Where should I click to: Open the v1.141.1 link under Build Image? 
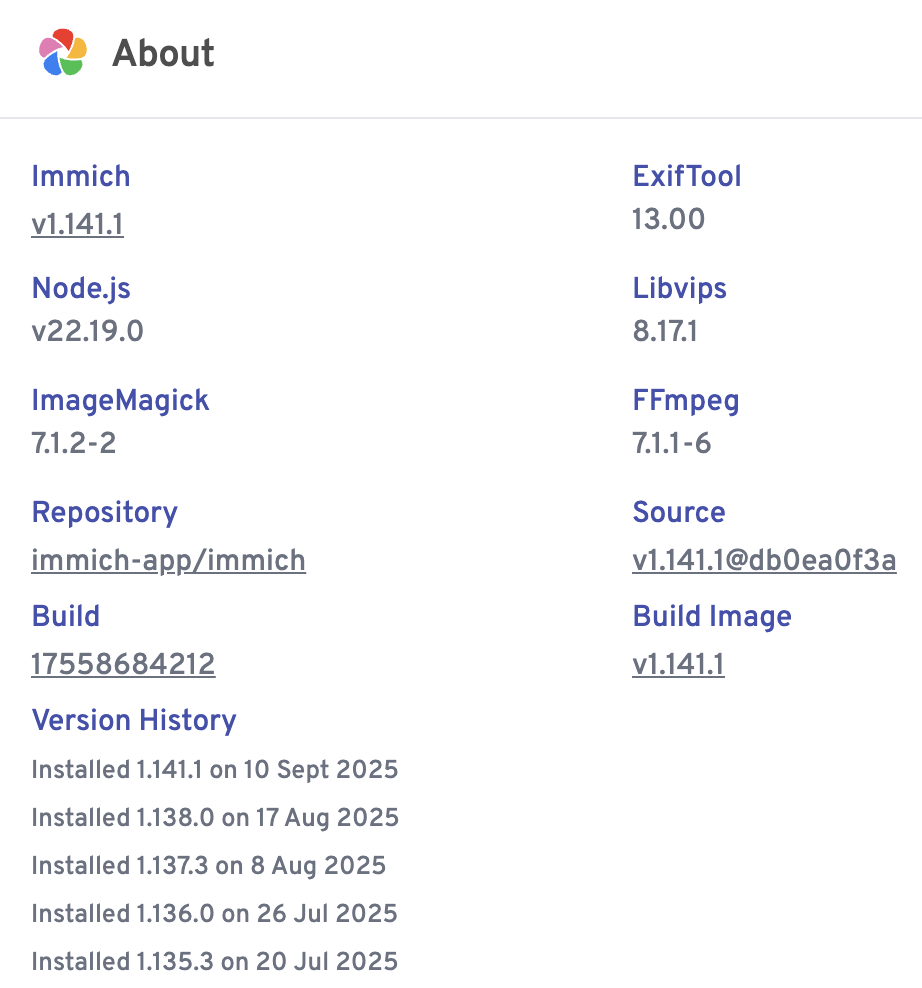[x=678, y=664]
